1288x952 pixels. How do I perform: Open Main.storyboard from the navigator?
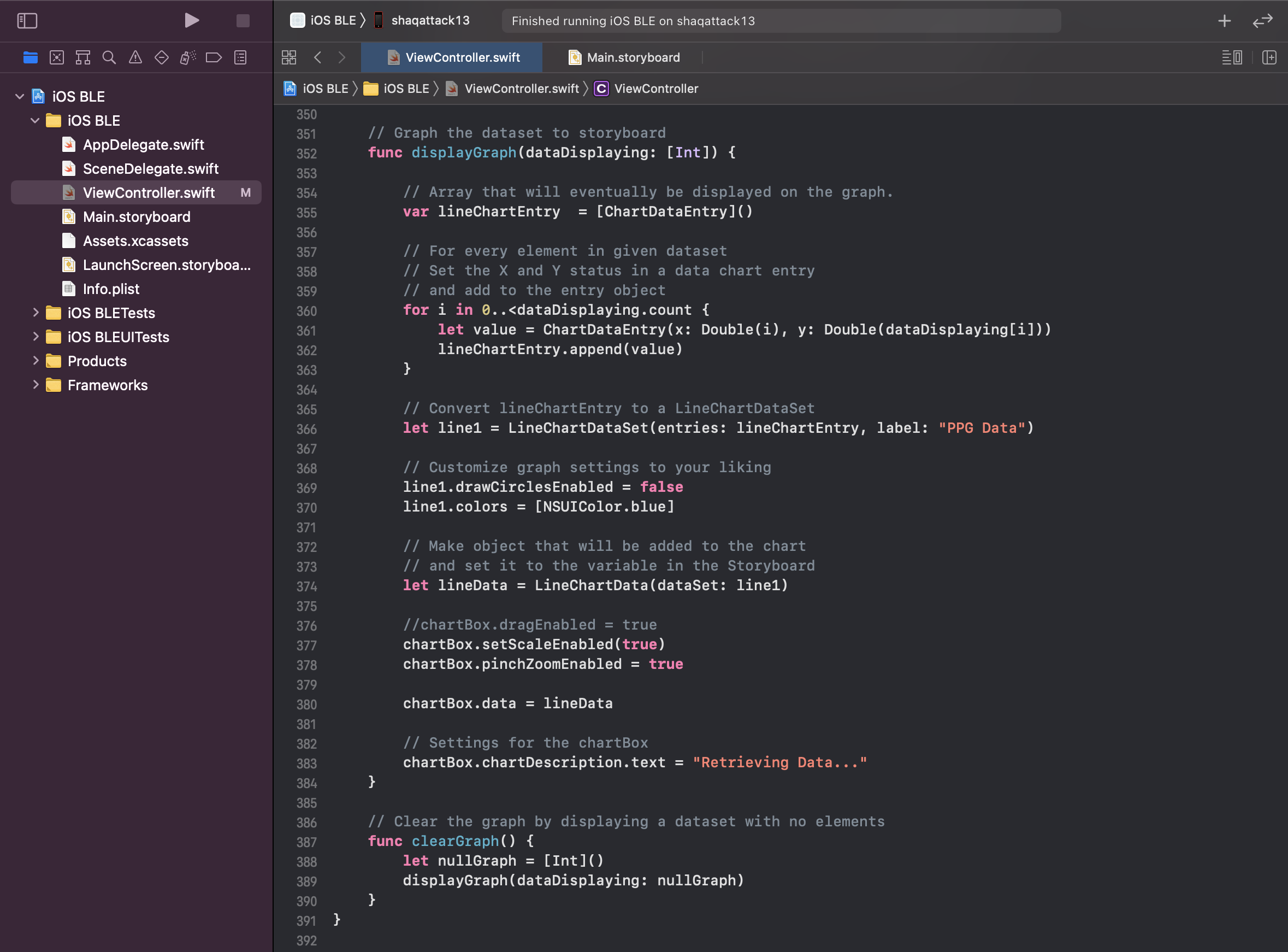pyautogui.click(x=136, y=216)
